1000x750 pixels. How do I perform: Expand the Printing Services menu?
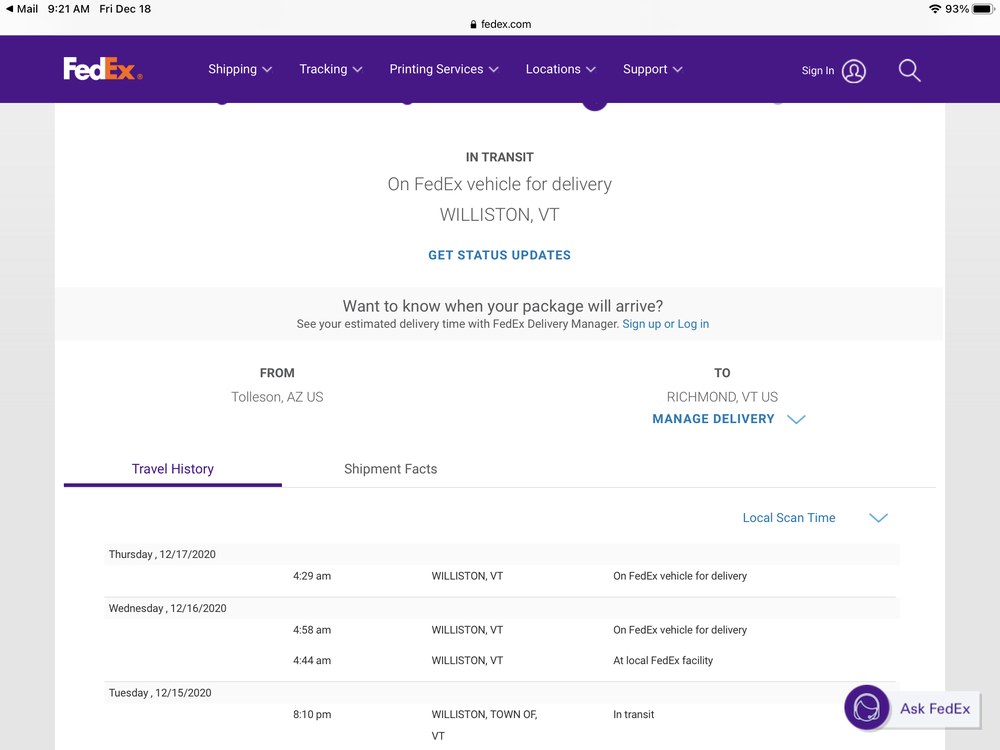click(x=444, y=69)
